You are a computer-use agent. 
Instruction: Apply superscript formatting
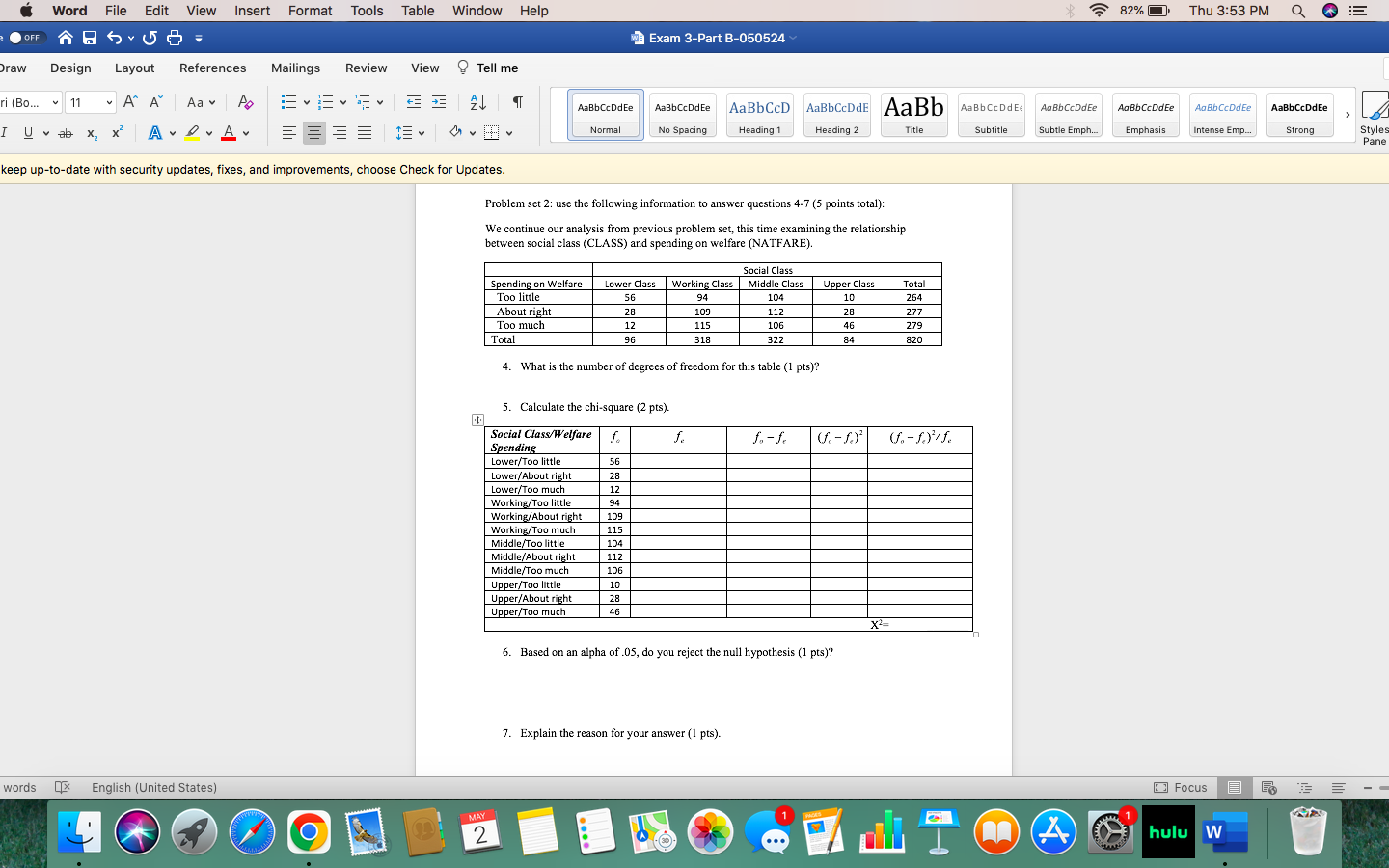115,133
